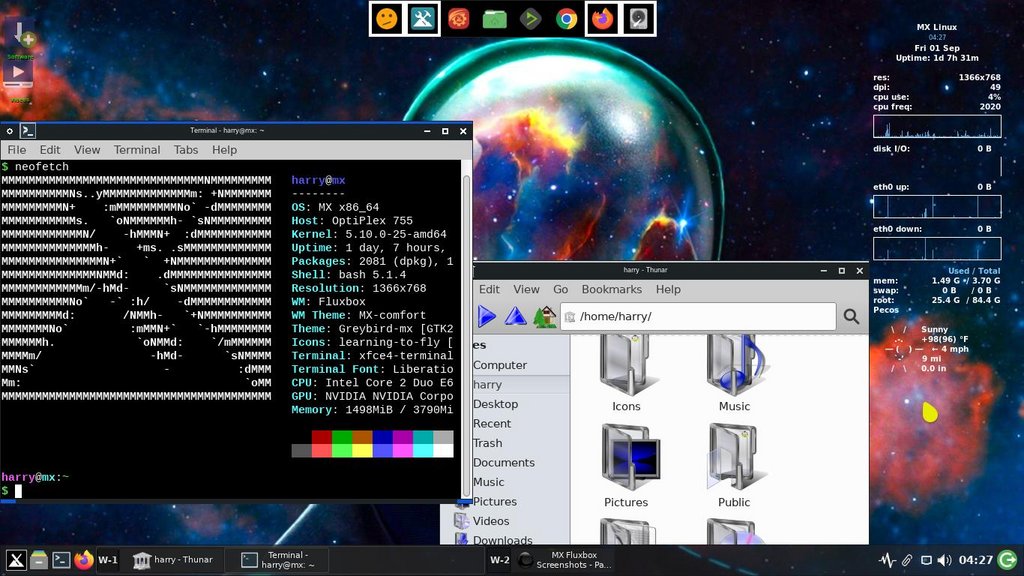
Task: Open the Terminal menu in terminal
Action: [x=137, y=149]
